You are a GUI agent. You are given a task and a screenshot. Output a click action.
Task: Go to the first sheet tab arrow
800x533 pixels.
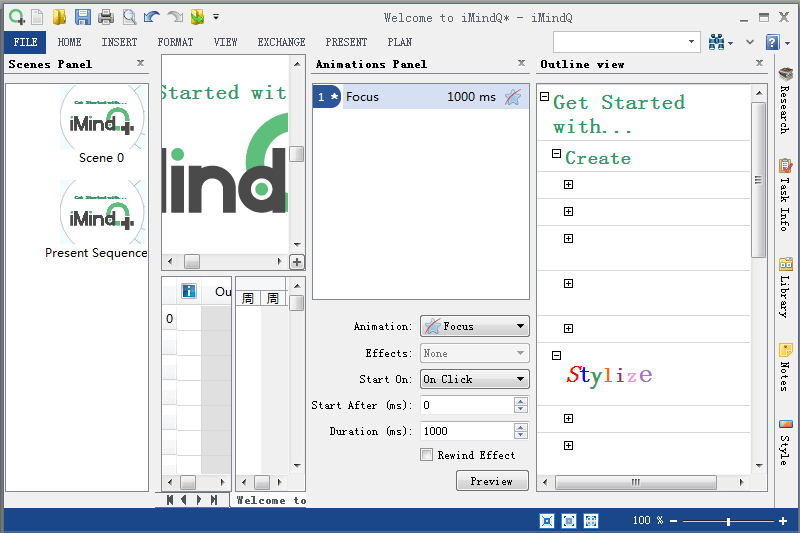(170, 500)
